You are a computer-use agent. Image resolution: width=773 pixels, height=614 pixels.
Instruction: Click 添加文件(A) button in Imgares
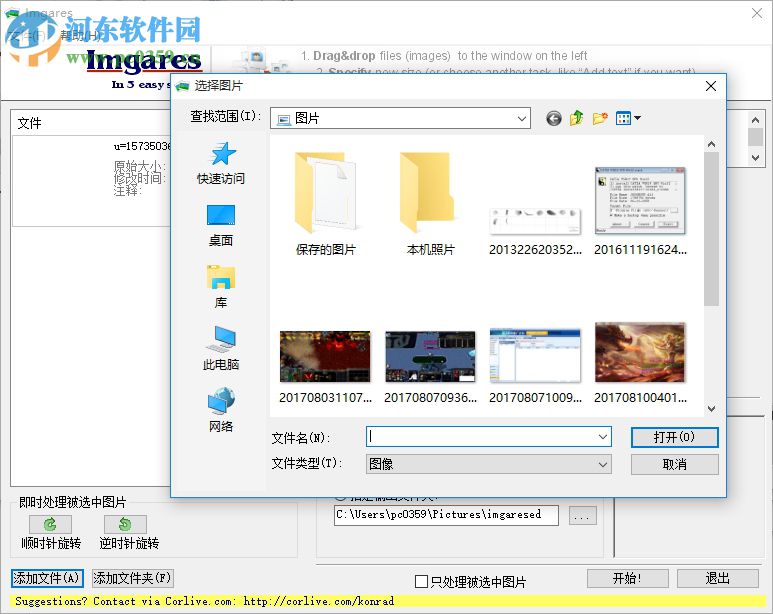(x=47, y=578)
